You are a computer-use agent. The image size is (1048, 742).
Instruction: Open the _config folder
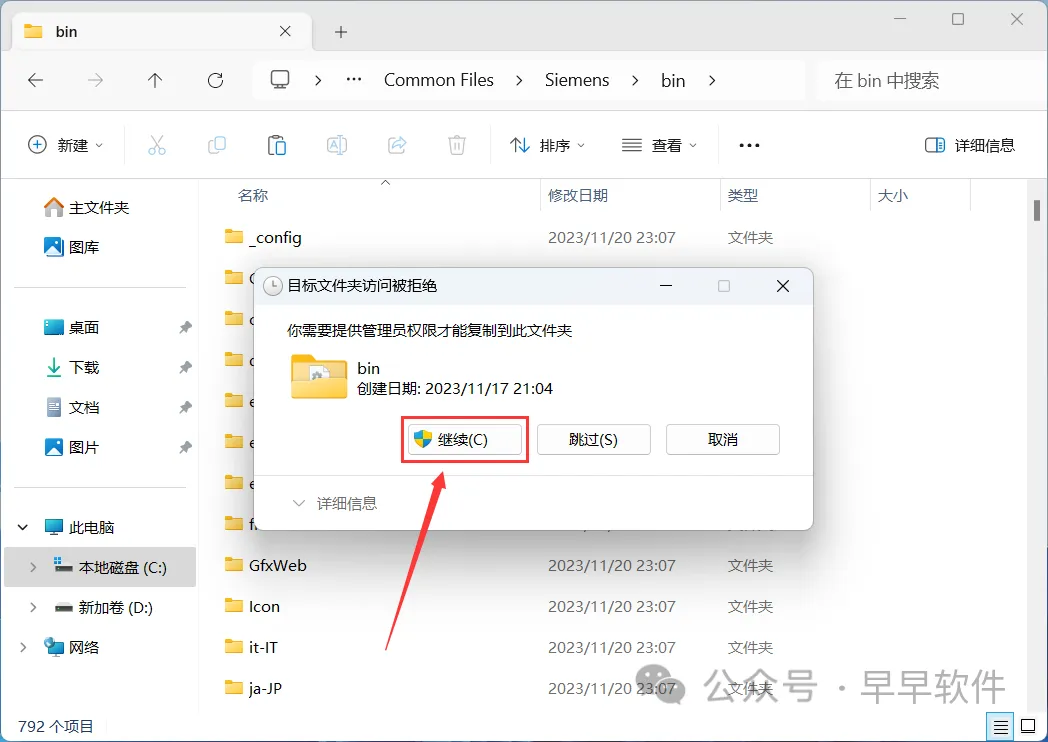coord(275,237)
